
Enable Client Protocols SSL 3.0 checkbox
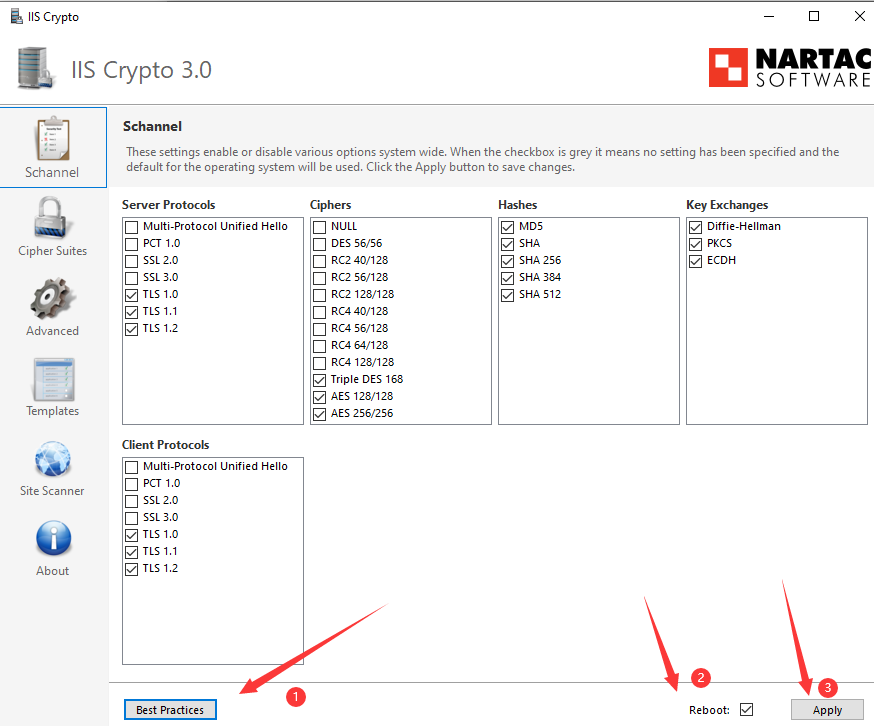pyautogui.click(x=132, y=518)
